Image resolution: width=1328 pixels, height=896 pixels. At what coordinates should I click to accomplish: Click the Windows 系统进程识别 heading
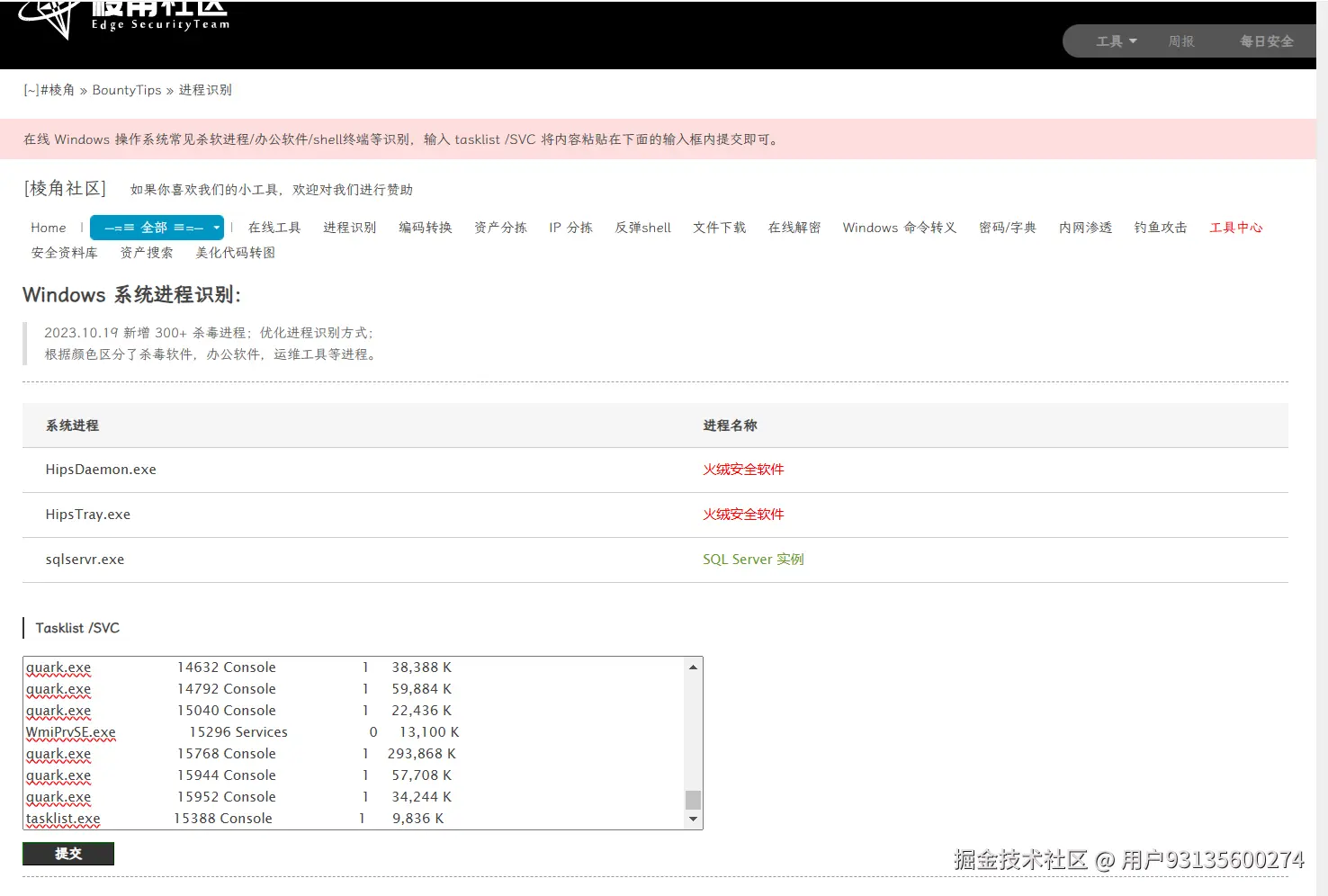click(131, 295)
